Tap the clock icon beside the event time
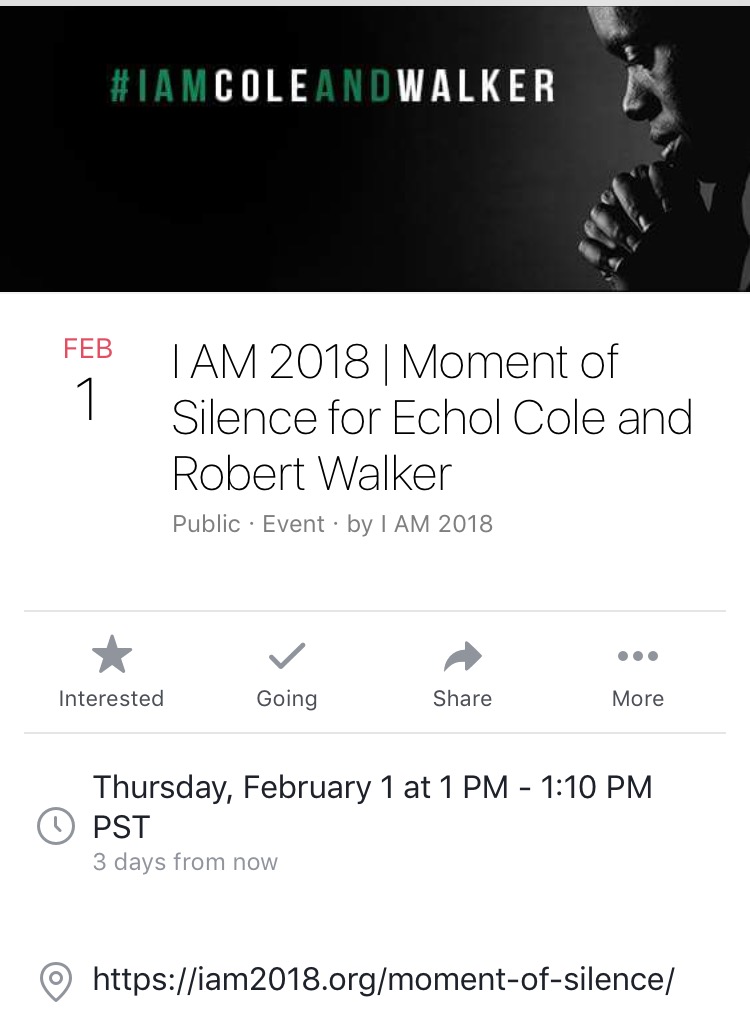Screen dimensions: 750x1031 pos(56,826)
